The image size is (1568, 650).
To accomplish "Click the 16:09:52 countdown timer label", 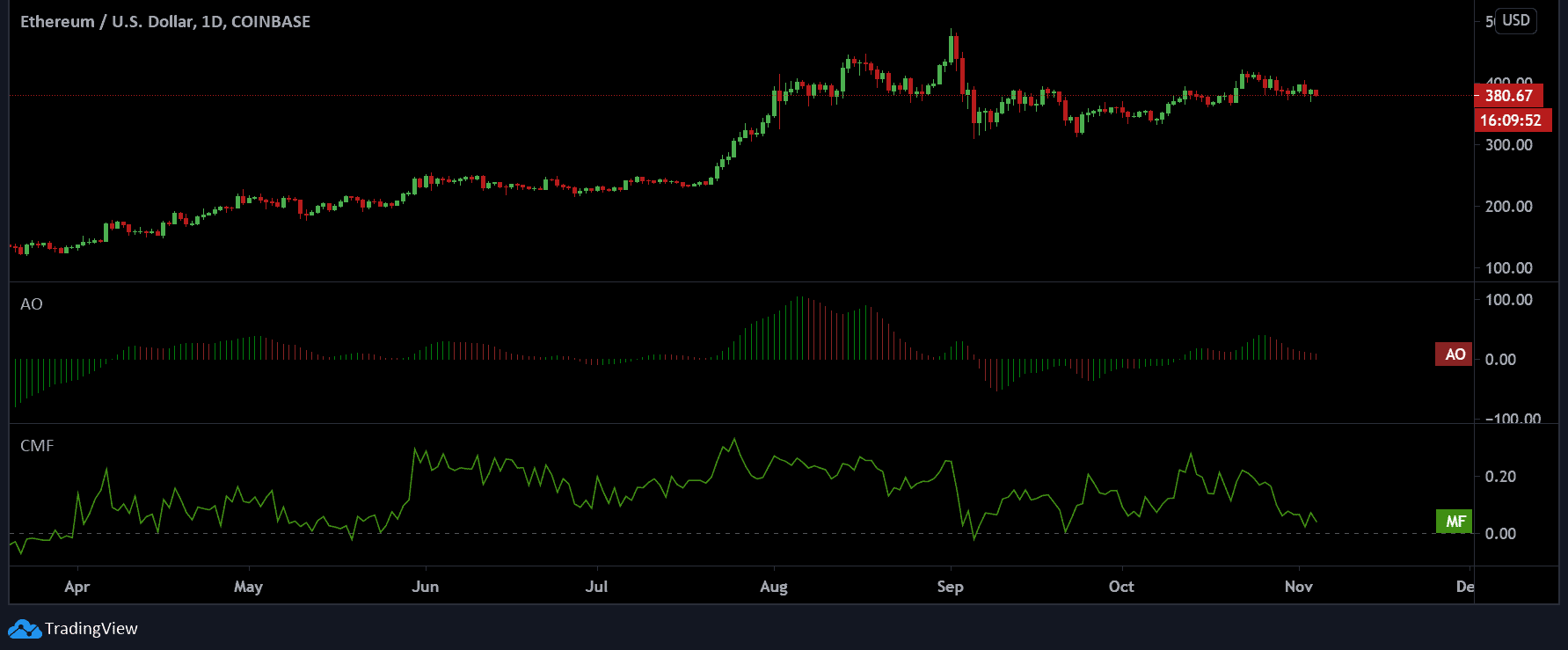I will (x=1512, y=121).
